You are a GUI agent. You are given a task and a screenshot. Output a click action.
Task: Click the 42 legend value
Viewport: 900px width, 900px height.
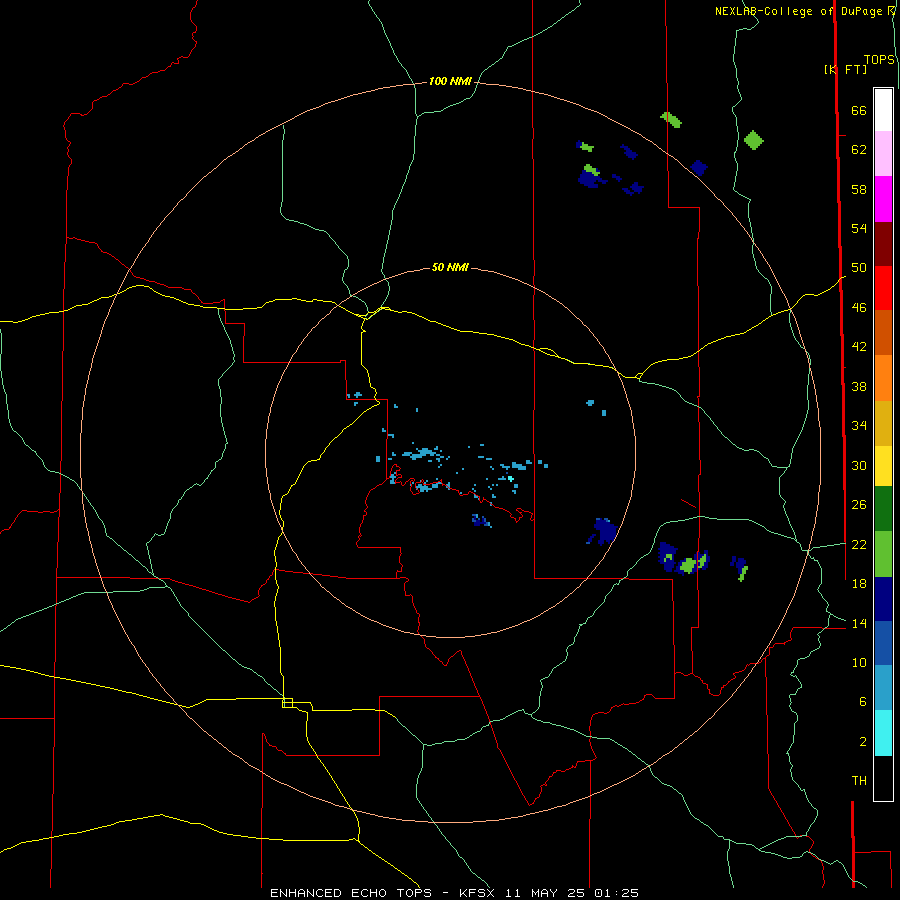point(859,346)
